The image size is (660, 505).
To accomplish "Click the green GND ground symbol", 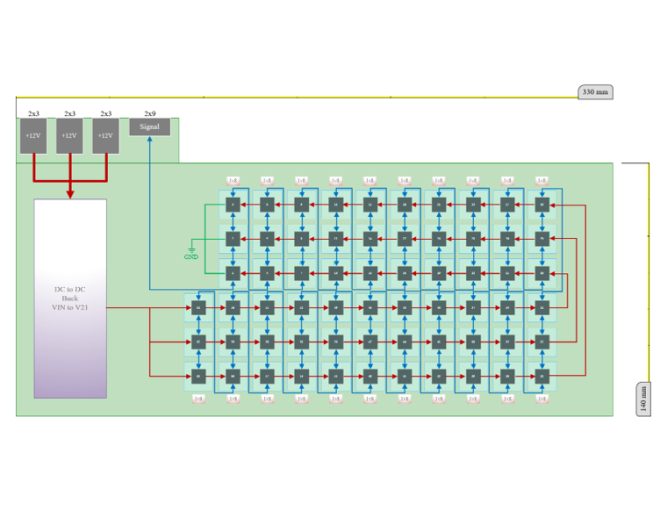I will (x=191, y=254).
